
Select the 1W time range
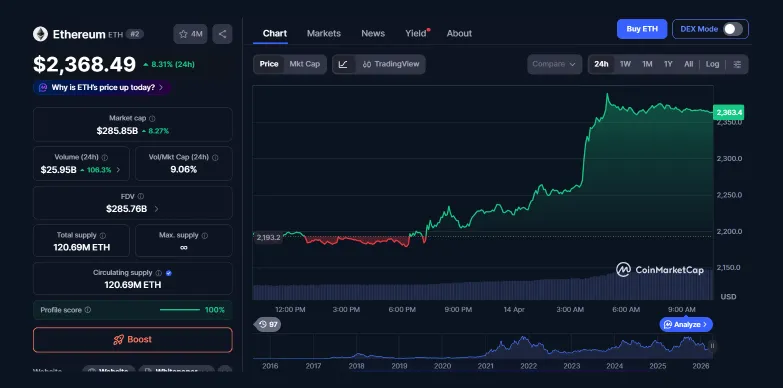pos(625,64)
